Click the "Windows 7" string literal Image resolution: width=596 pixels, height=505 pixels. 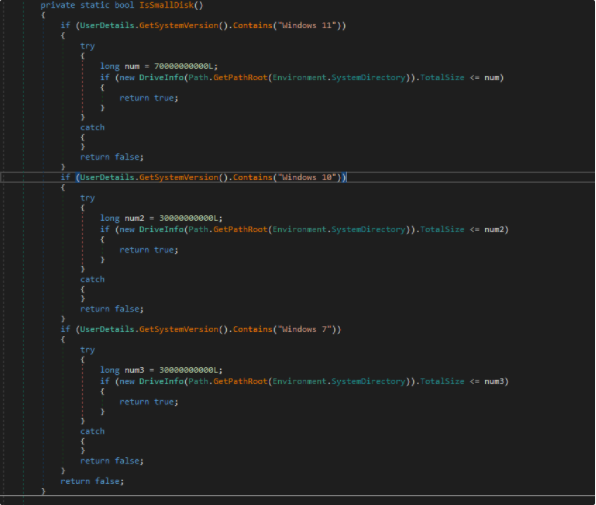(x=305, y=329)
